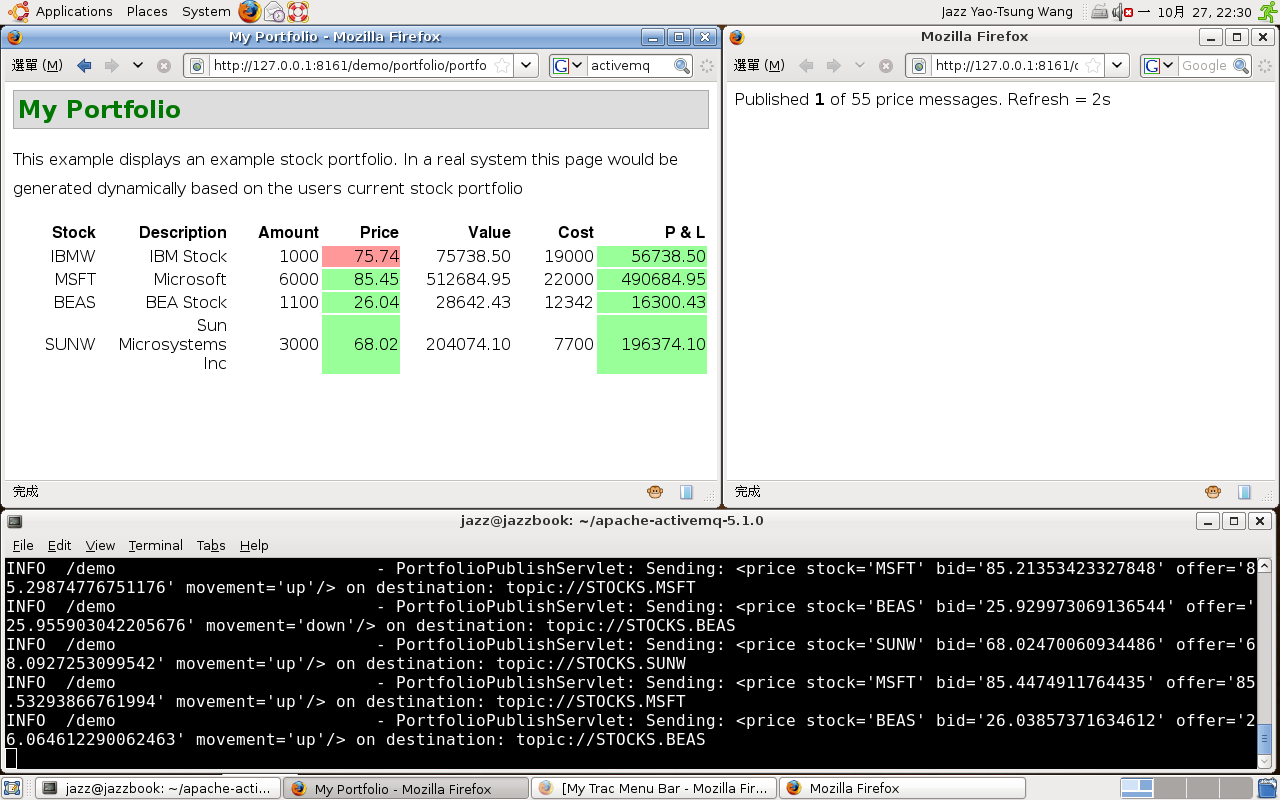Click Firefox icon in My Portfolio title bar
The height and width of the screenshot is (800, 1280).
[x=15, y=37]
